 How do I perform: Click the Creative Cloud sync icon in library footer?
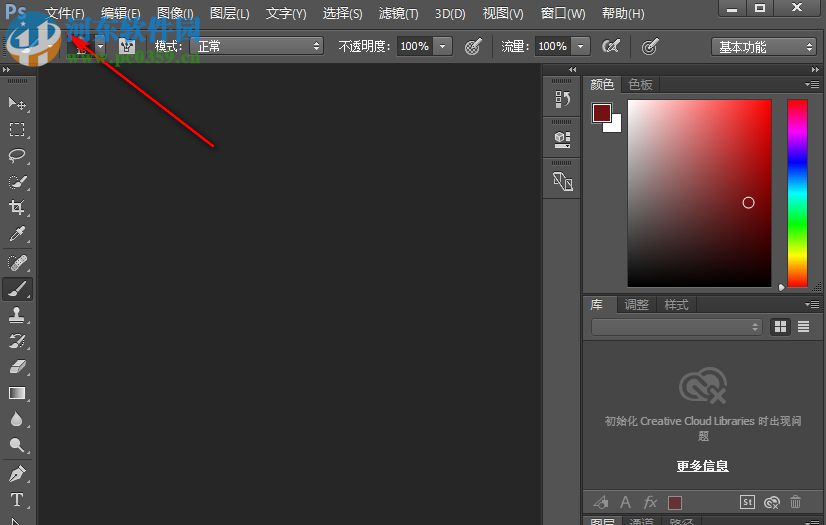(772, 502)
